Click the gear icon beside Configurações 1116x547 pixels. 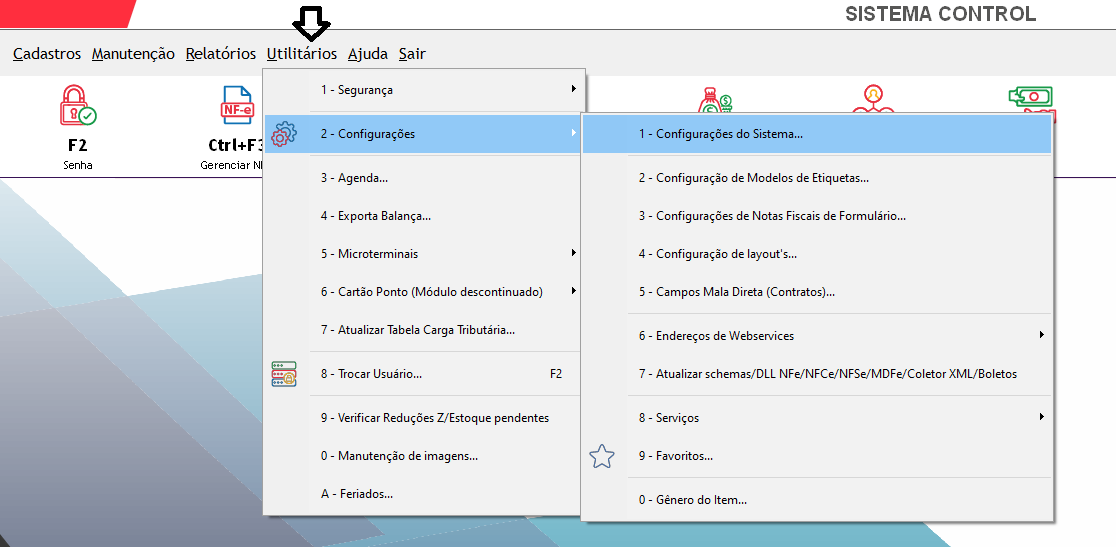click(285, 134)
